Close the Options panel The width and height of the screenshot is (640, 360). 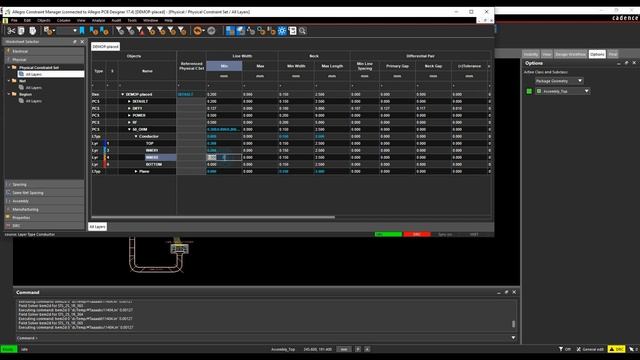click(x=634, y=63)
